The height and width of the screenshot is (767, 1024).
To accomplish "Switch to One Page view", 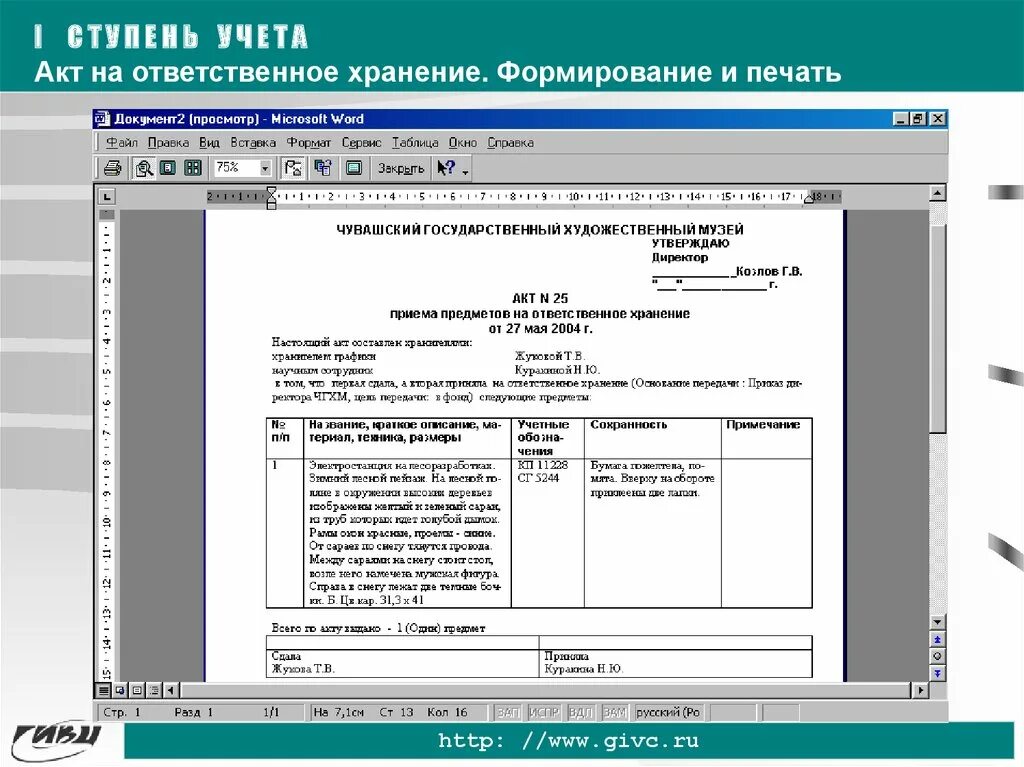I will pyautogui.click(x=168, y=169).
